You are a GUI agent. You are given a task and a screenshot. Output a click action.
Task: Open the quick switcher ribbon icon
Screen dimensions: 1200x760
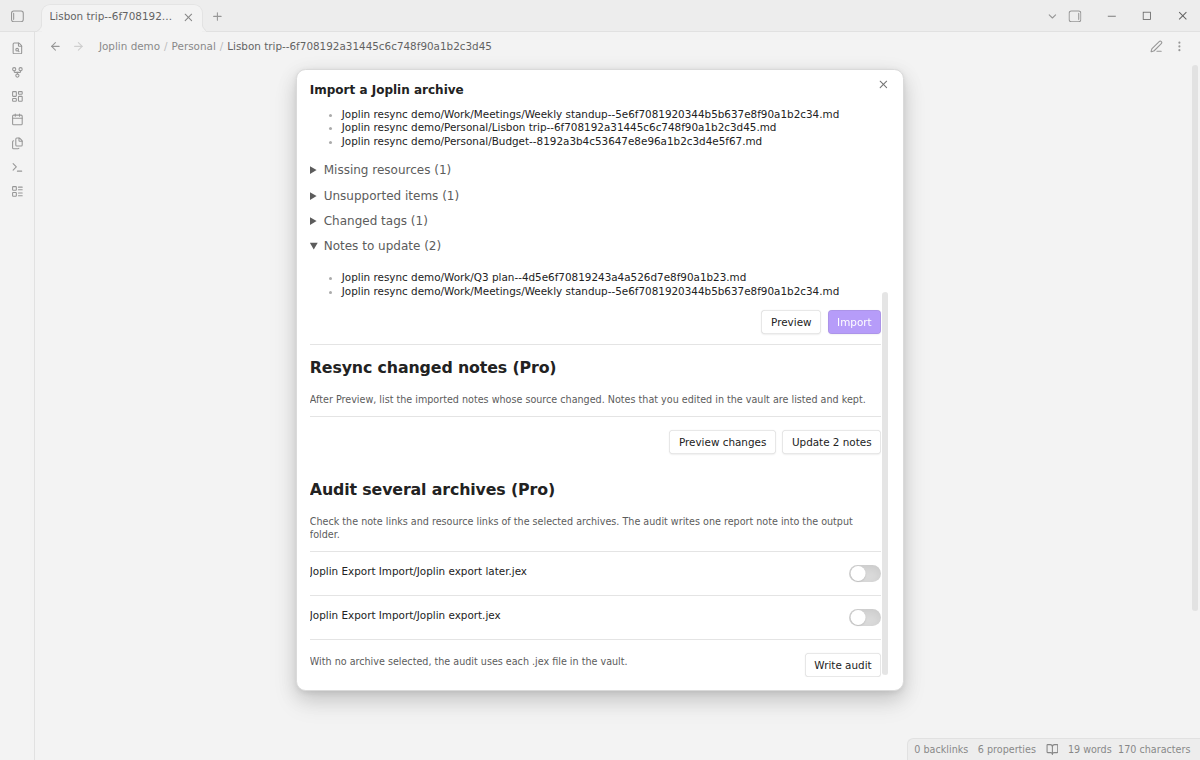tap(17, 48)
